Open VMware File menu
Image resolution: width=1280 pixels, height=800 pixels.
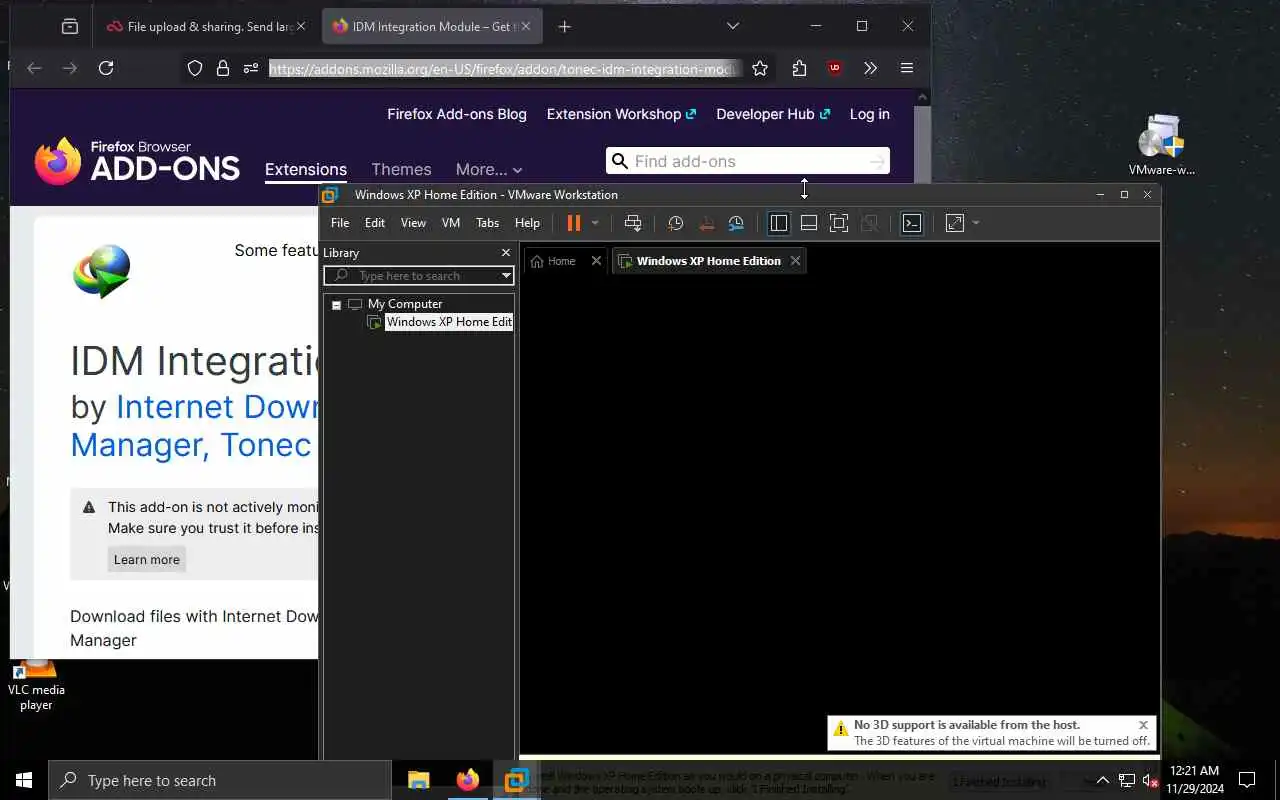point(340,223)
